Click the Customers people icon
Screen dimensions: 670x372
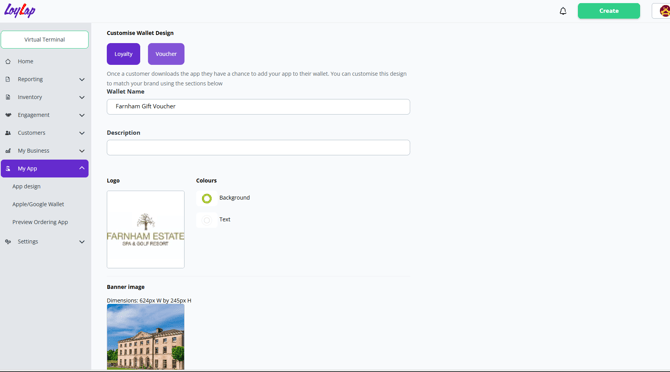coord(8,133)
